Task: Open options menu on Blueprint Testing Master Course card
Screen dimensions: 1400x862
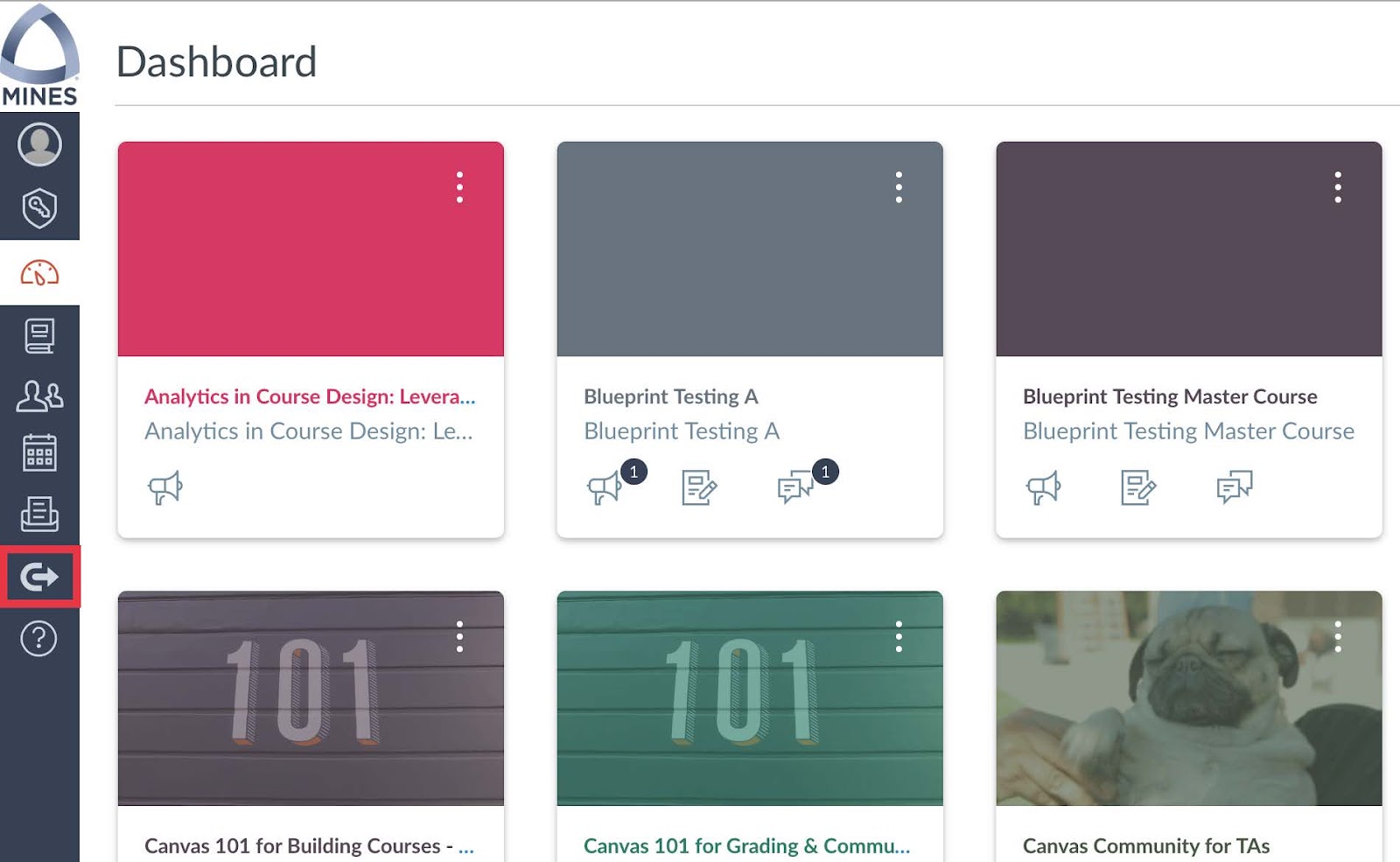Action: tap(1338, 187)
